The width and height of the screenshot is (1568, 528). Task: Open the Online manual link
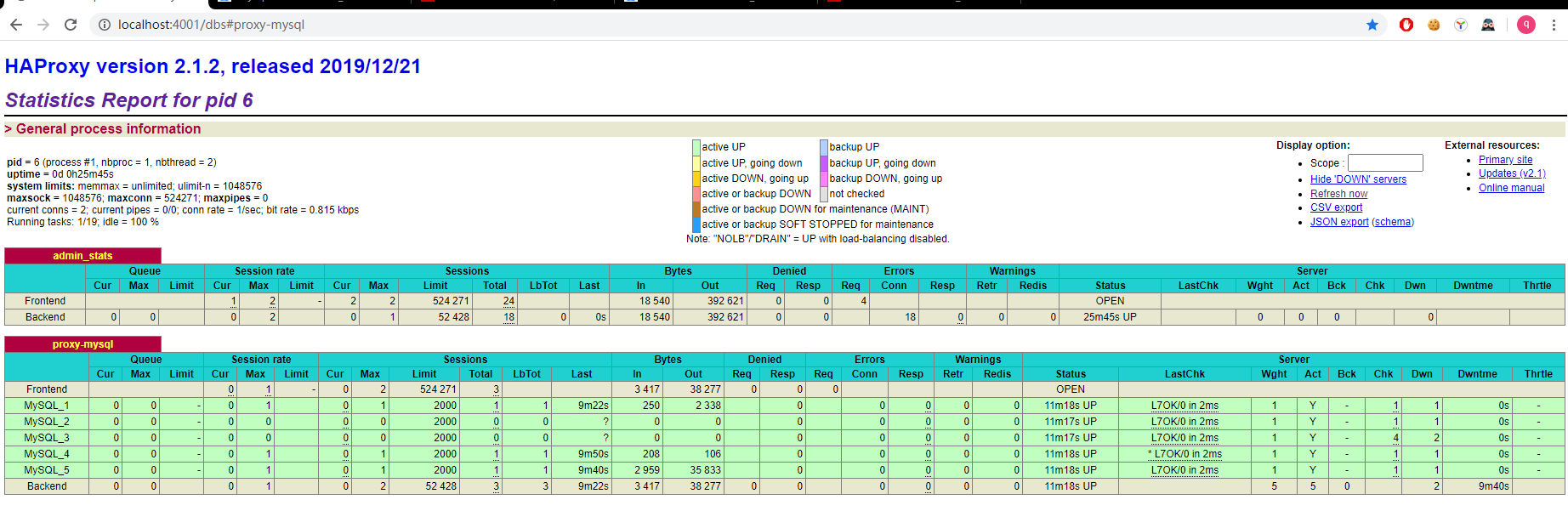(x=1511, y=188)
